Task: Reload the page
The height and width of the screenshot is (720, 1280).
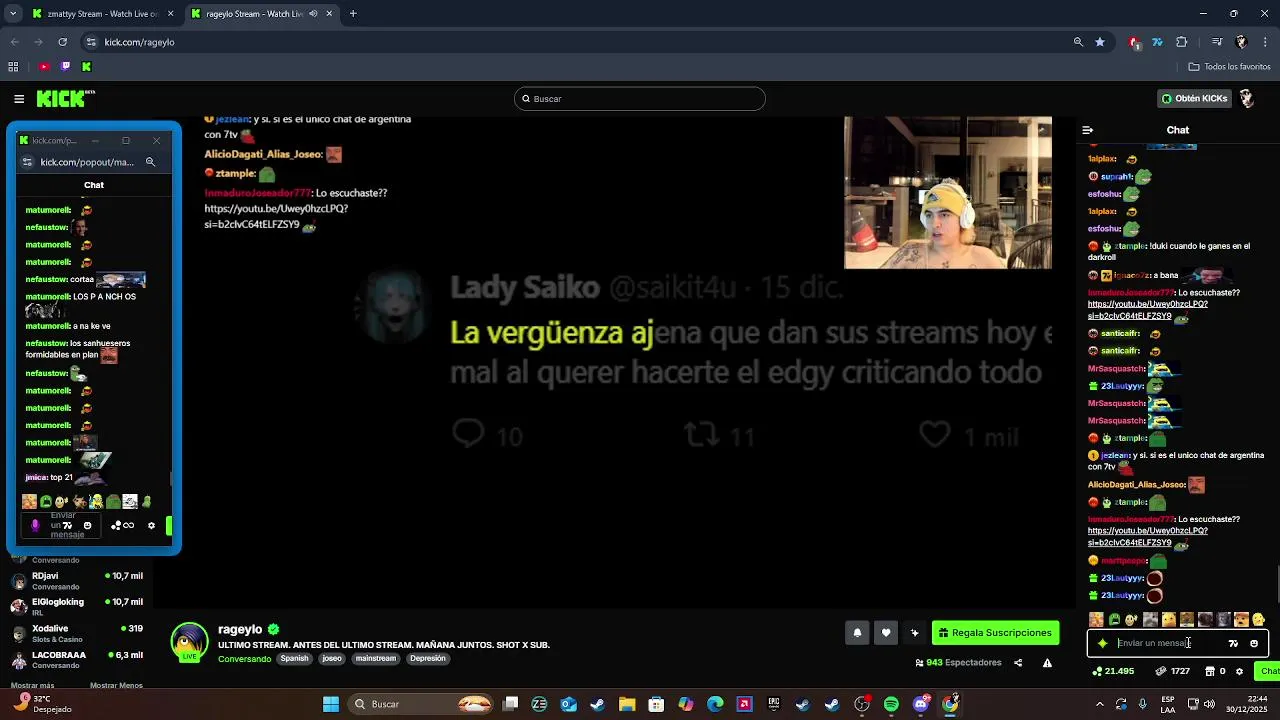Action: pos(63,42)
